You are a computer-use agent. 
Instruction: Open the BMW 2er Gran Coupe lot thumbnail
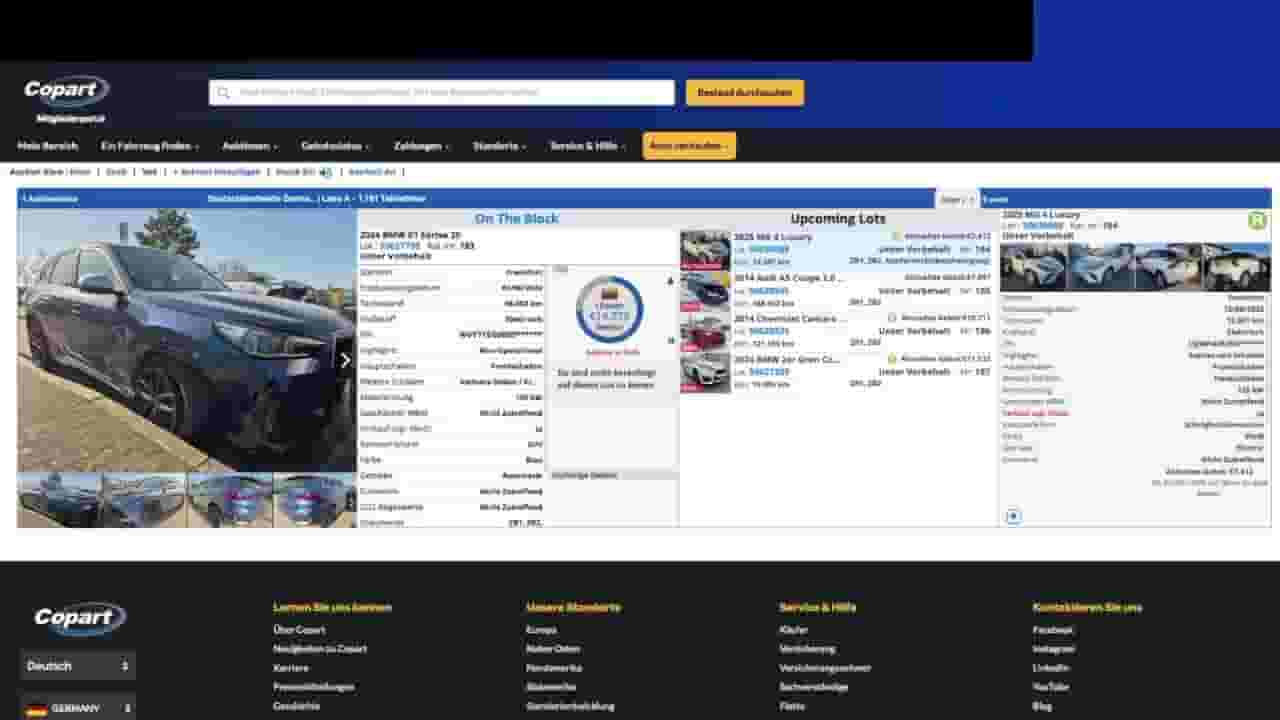(705, 373)
